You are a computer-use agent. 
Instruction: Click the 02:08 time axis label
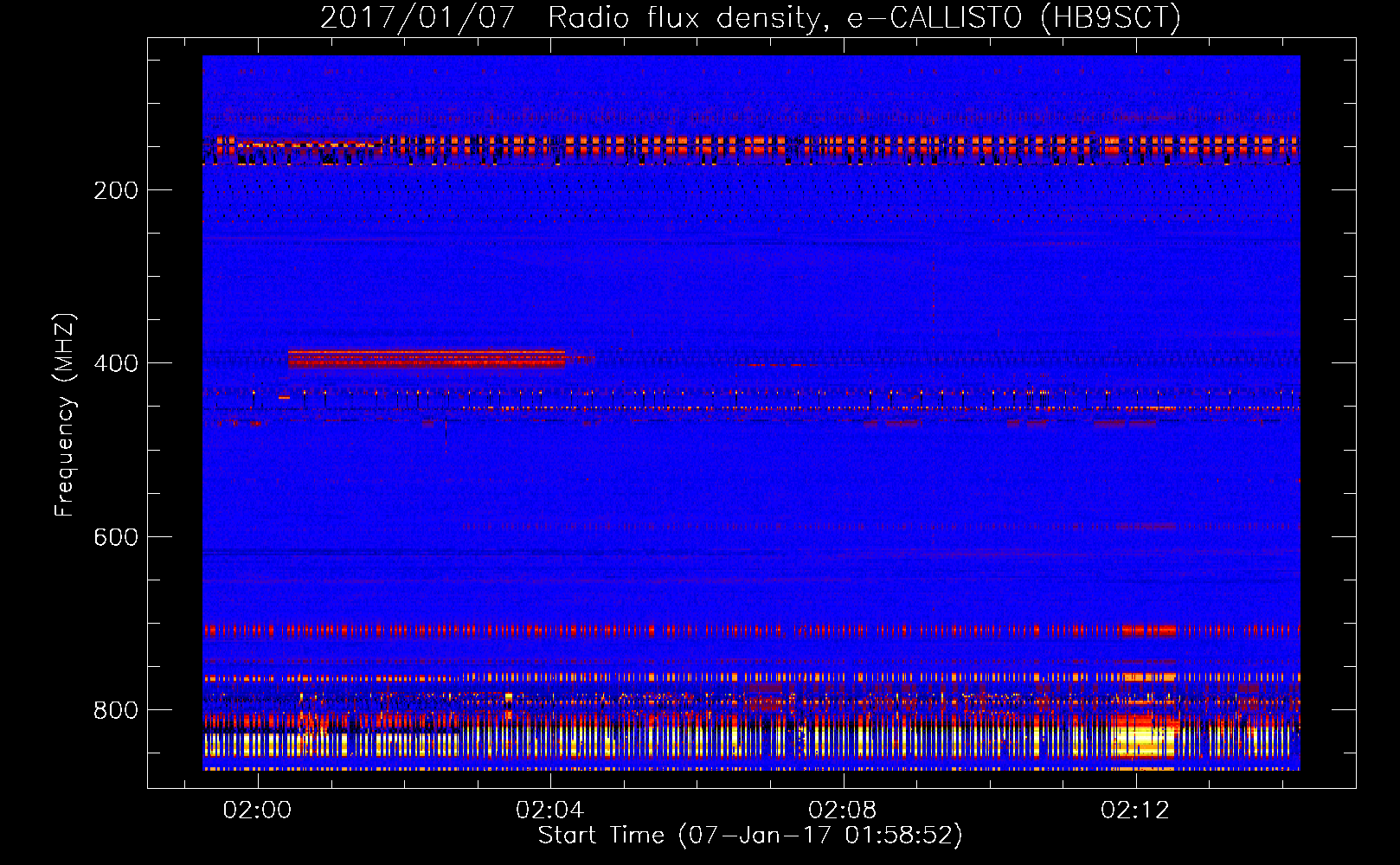842,810
